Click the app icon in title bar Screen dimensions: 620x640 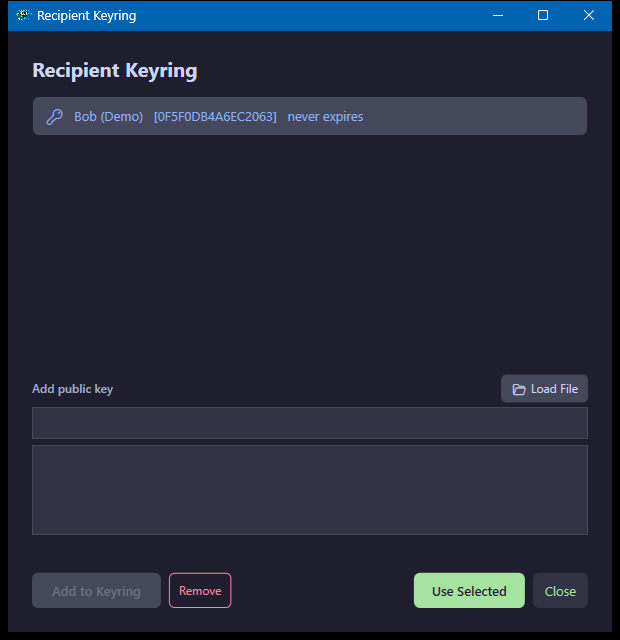click(x=24, y=15)
